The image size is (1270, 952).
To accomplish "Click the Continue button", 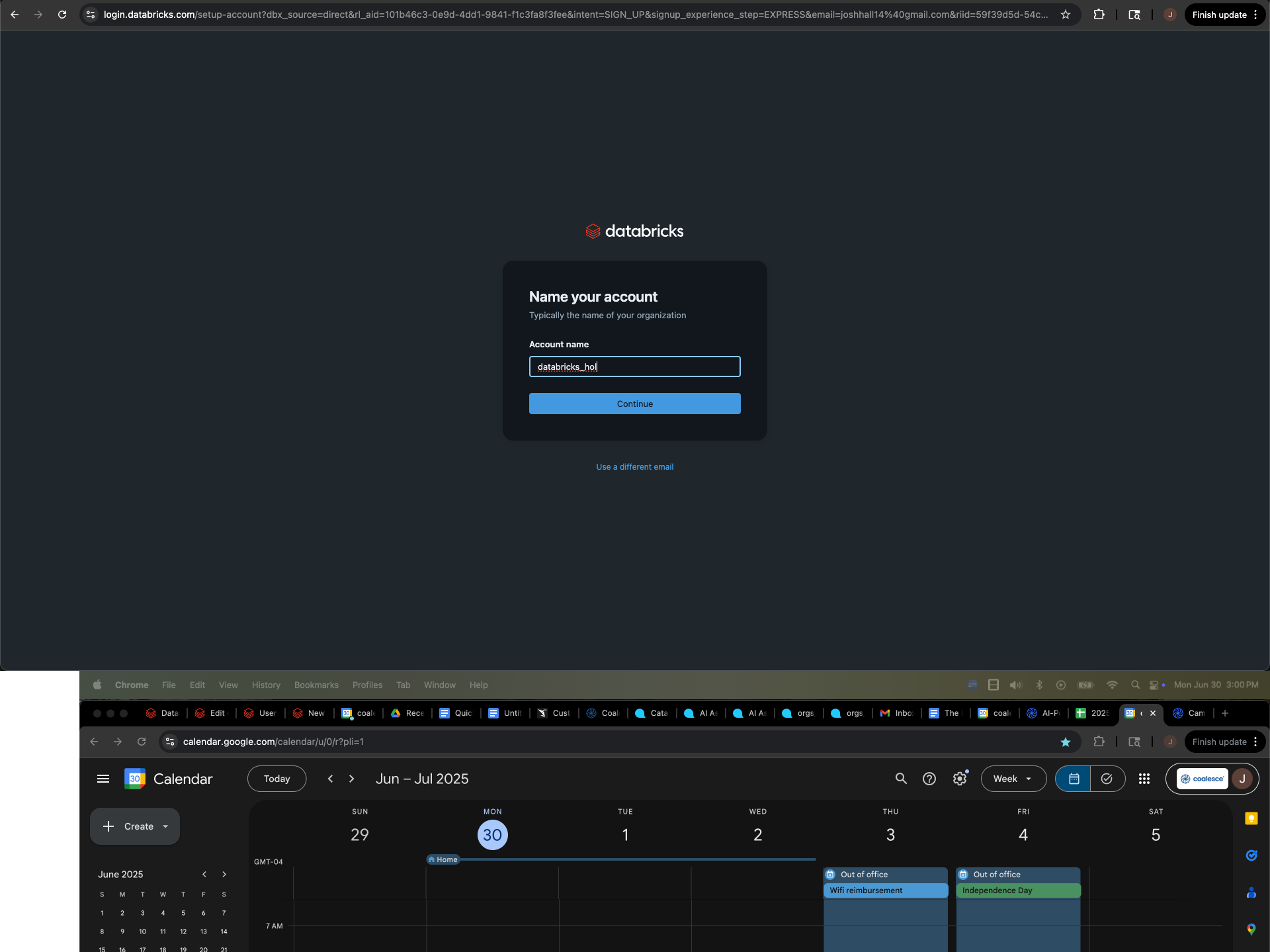I will 635,404.
